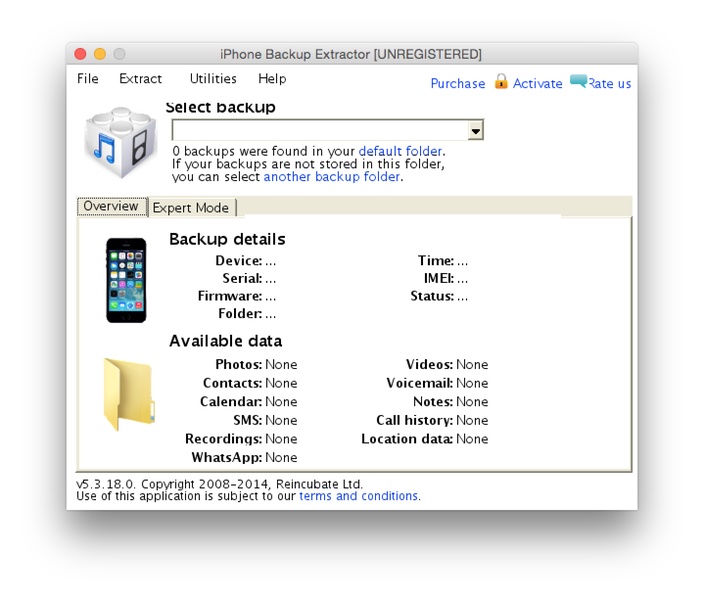Screen dimensions: 704x600
Task: Minimize the window with yellow button
Action: [100, 54]
